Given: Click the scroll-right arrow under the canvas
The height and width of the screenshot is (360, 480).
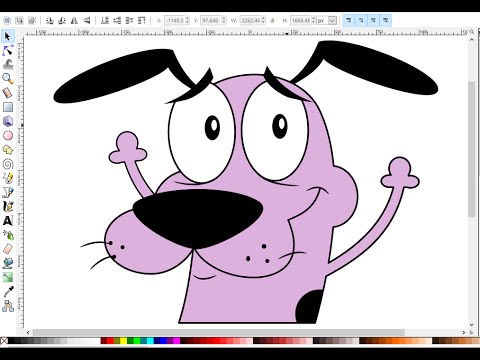Looking at the screenshot, I should point(464,332).
